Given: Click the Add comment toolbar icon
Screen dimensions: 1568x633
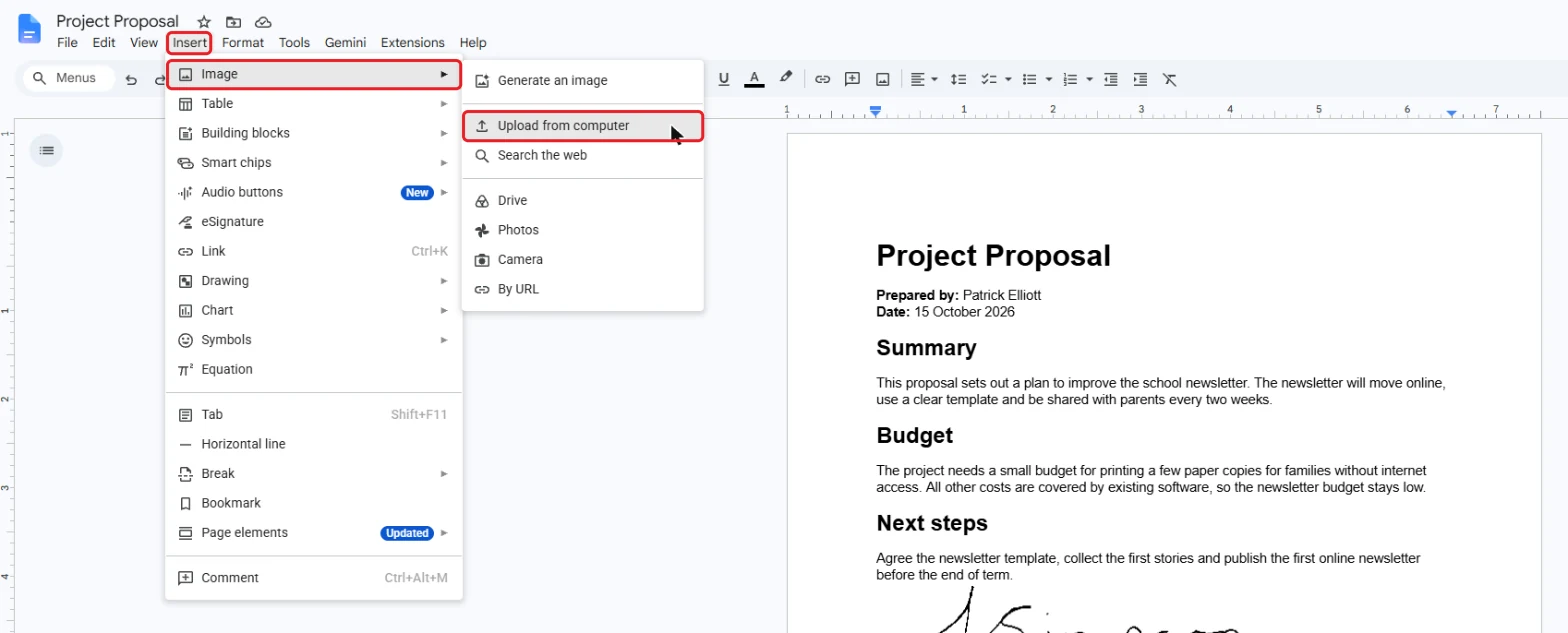Looking at the screenshot, I should [x=852, y=78].
